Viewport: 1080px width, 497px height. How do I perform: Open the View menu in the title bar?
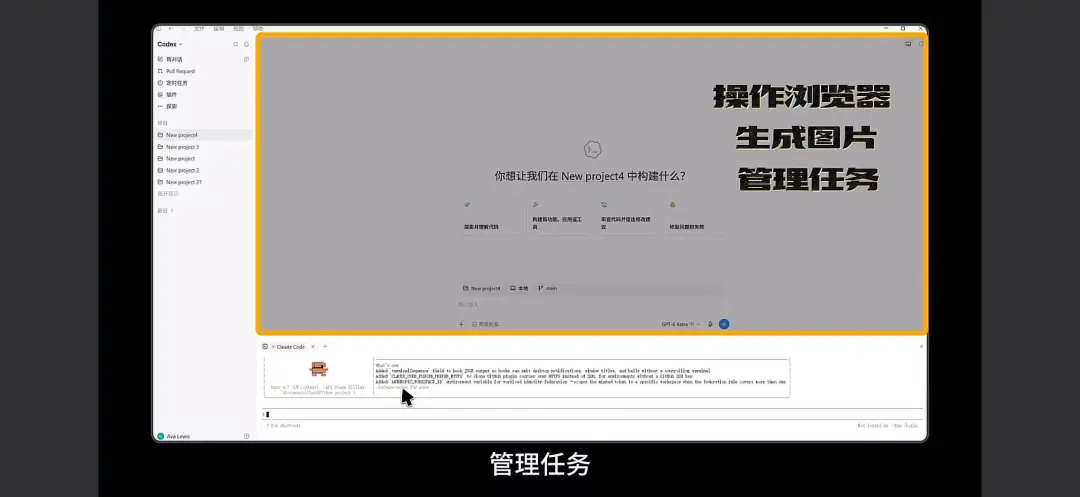238,29
